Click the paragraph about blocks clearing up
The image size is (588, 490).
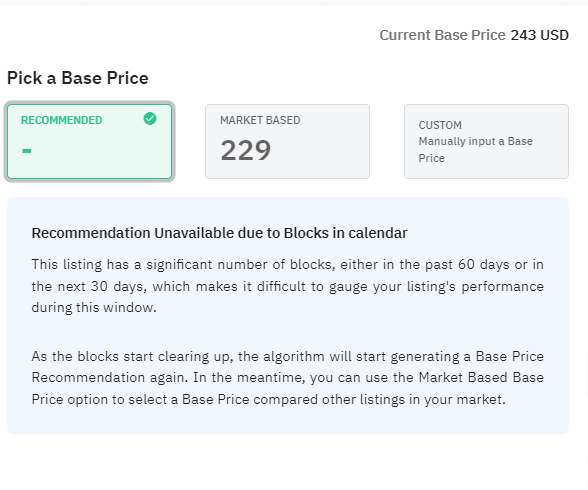288,378
